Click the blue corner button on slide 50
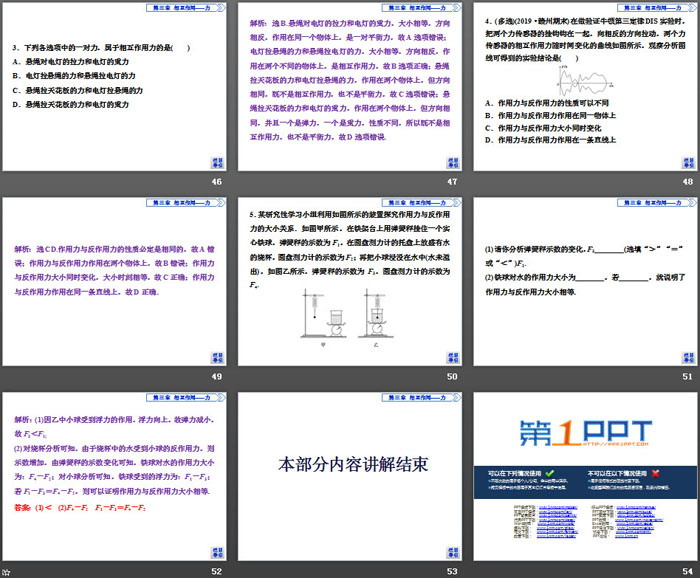700x578 pixels. tap(453, 357)
